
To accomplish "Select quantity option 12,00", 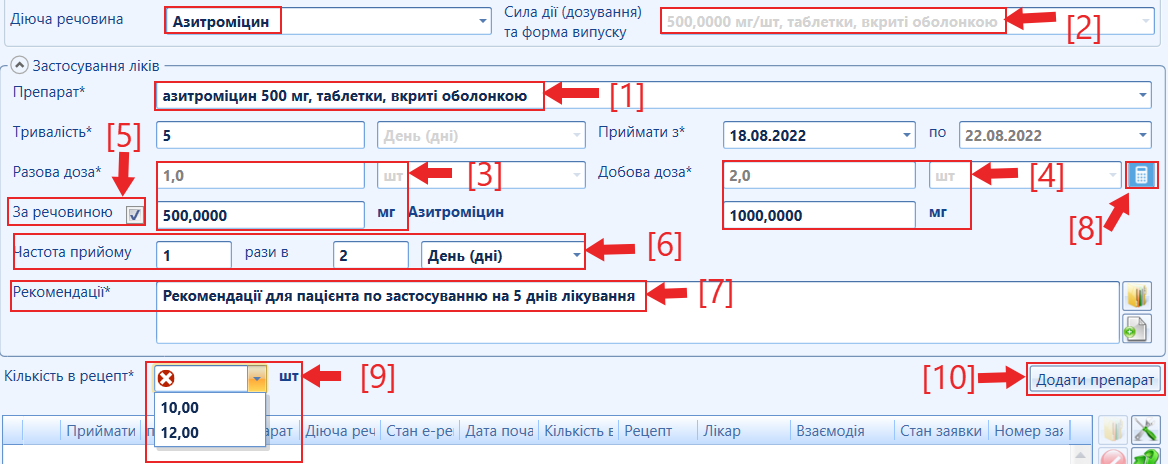I will pyautogui.click(x=210, y=433).
